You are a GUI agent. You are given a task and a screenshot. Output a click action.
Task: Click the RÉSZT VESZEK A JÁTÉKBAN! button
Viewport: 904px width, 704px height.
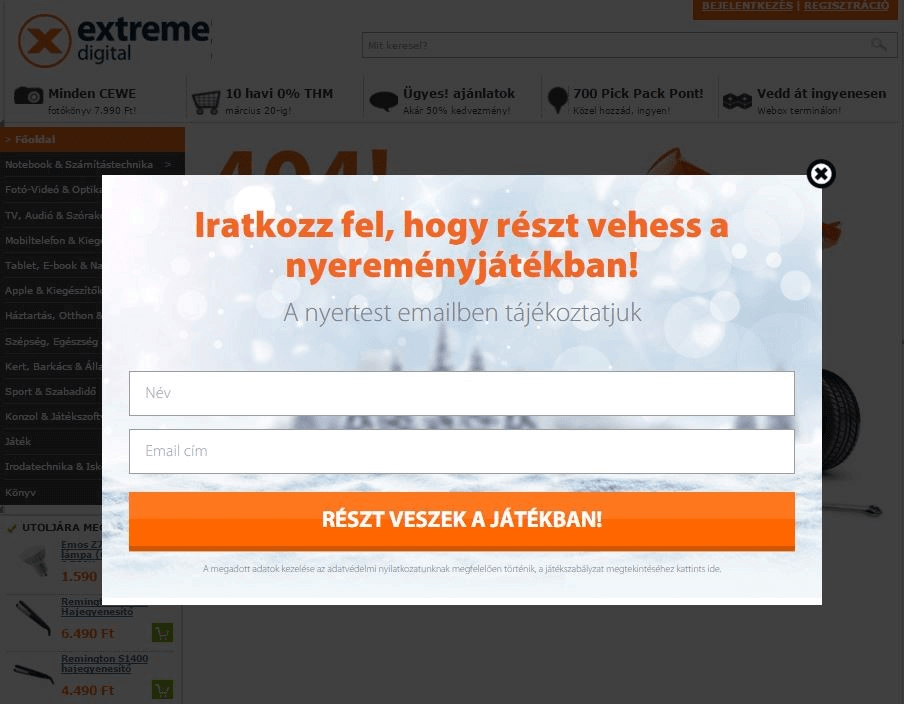point(461,521)
